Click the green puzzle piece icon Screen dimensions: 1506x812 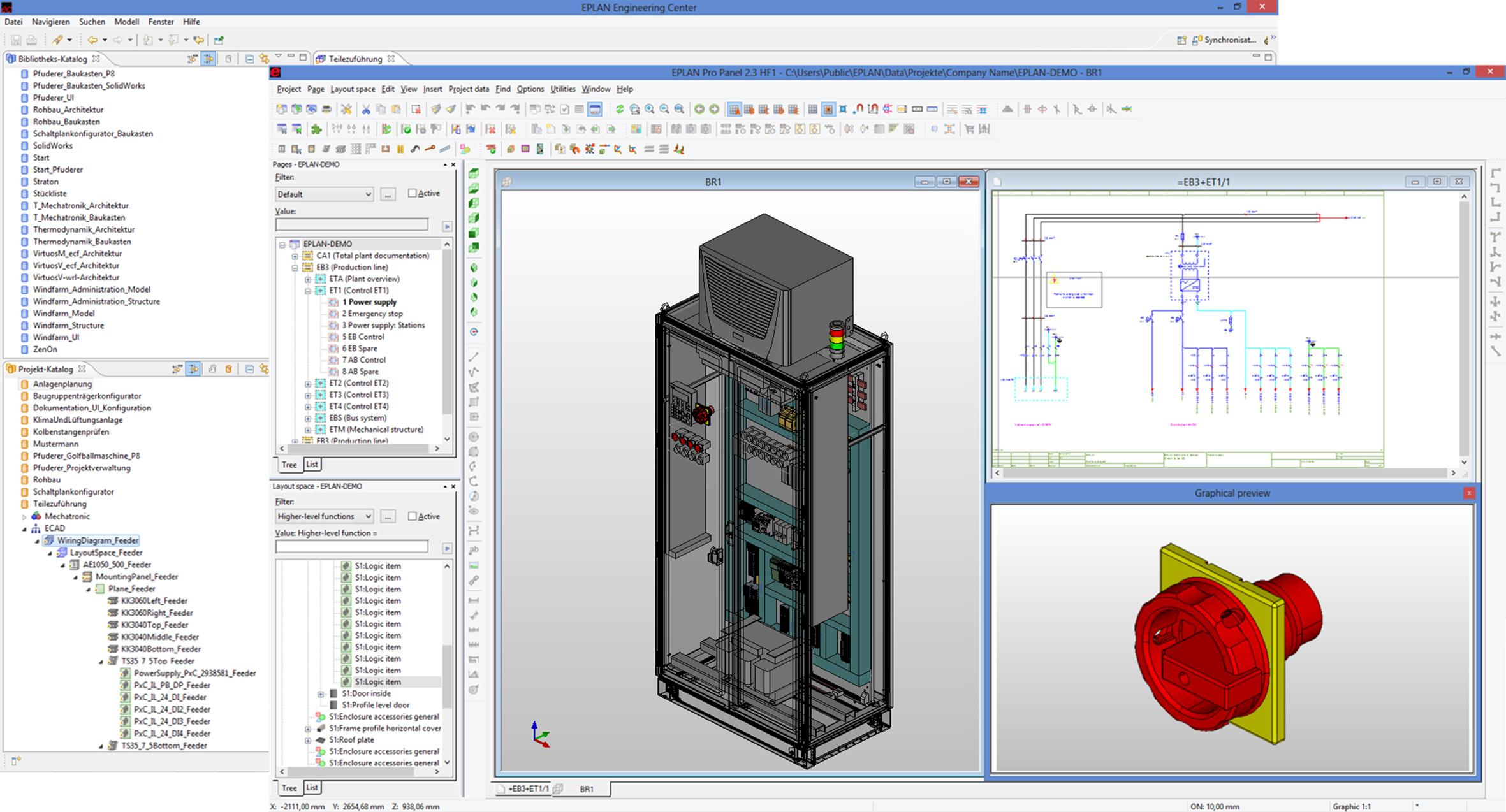pyautogui.click(x=316, y=129)
